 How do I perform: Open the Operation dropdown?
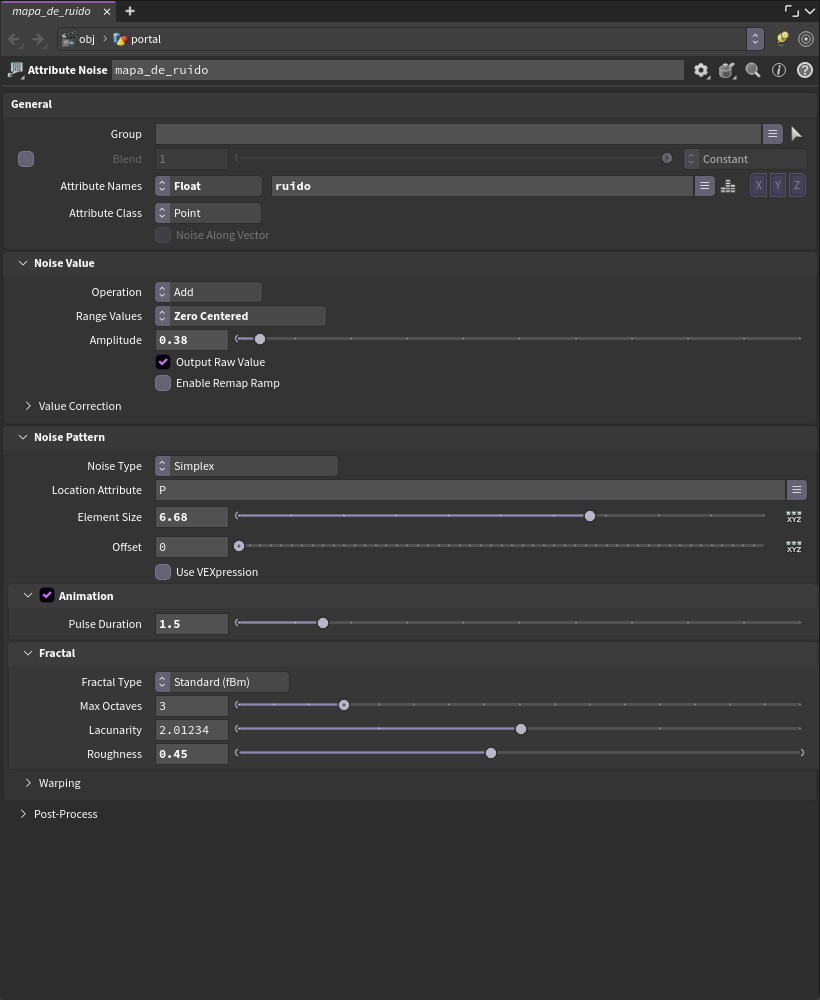209,292
